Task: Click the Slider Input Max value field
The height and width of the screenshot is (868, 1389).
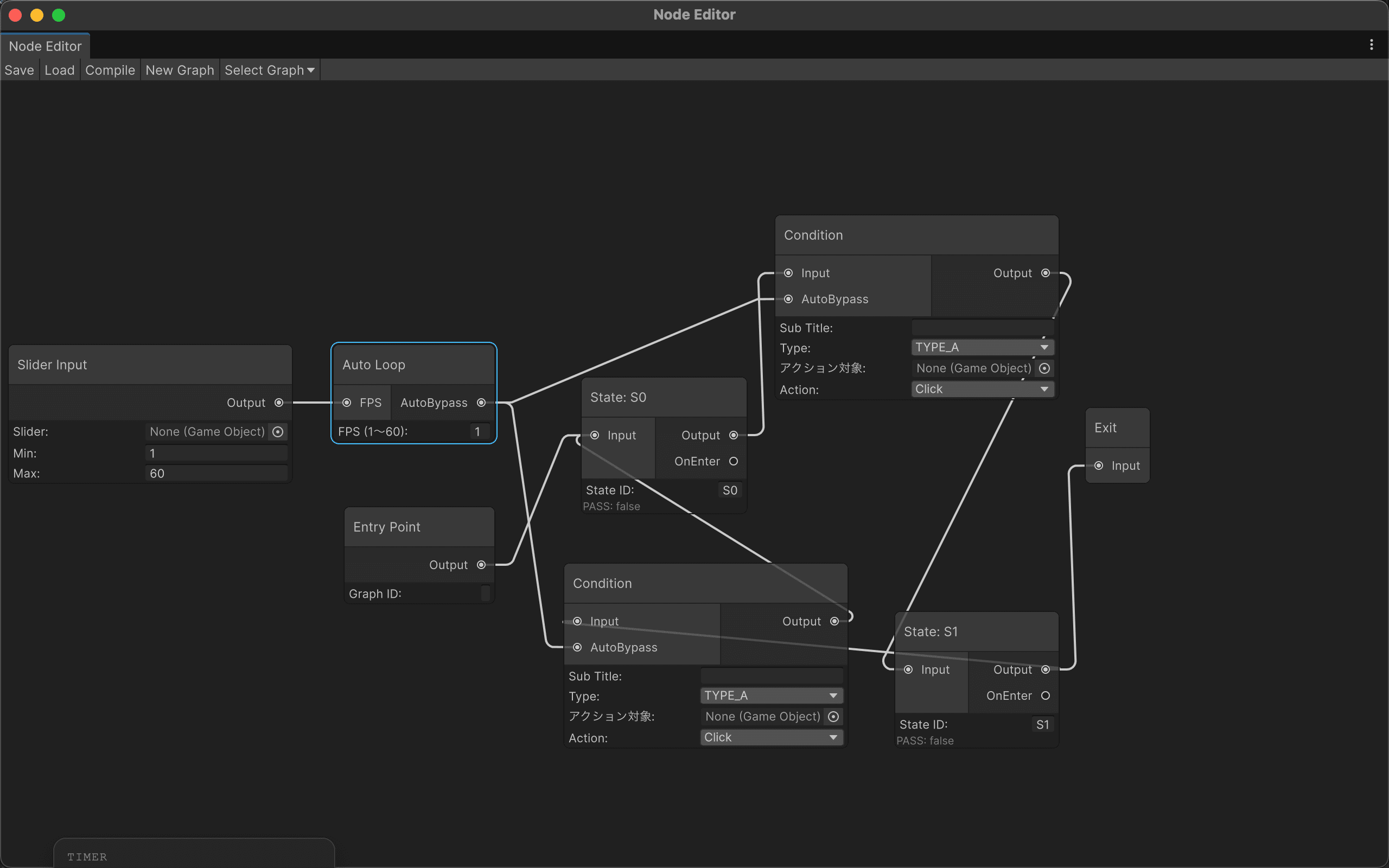Action: click(x=216, y=473)
